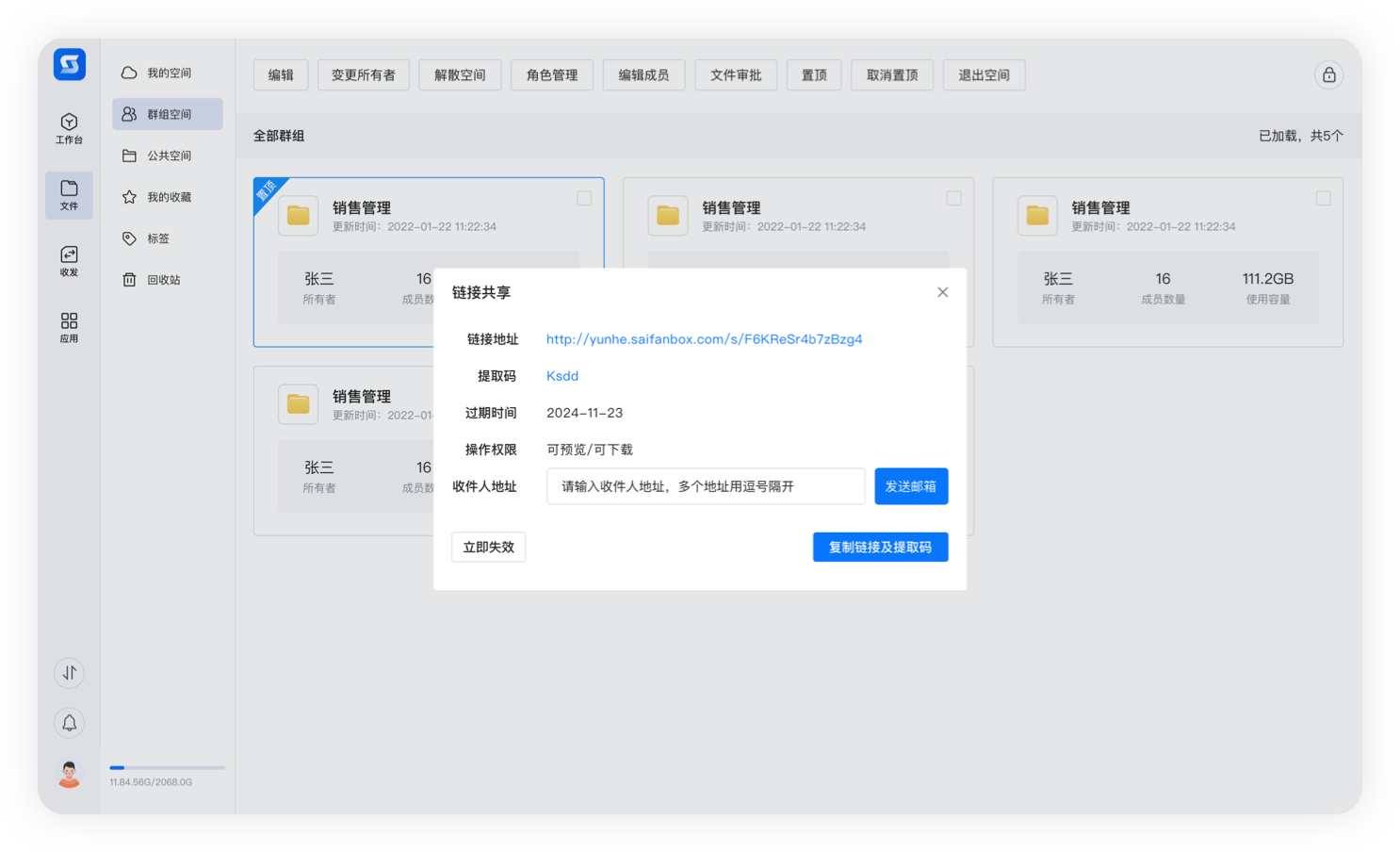Tick the checkbox on the pinned 销售管理 card
The image size is (1400, 852).
click(584, 198)
